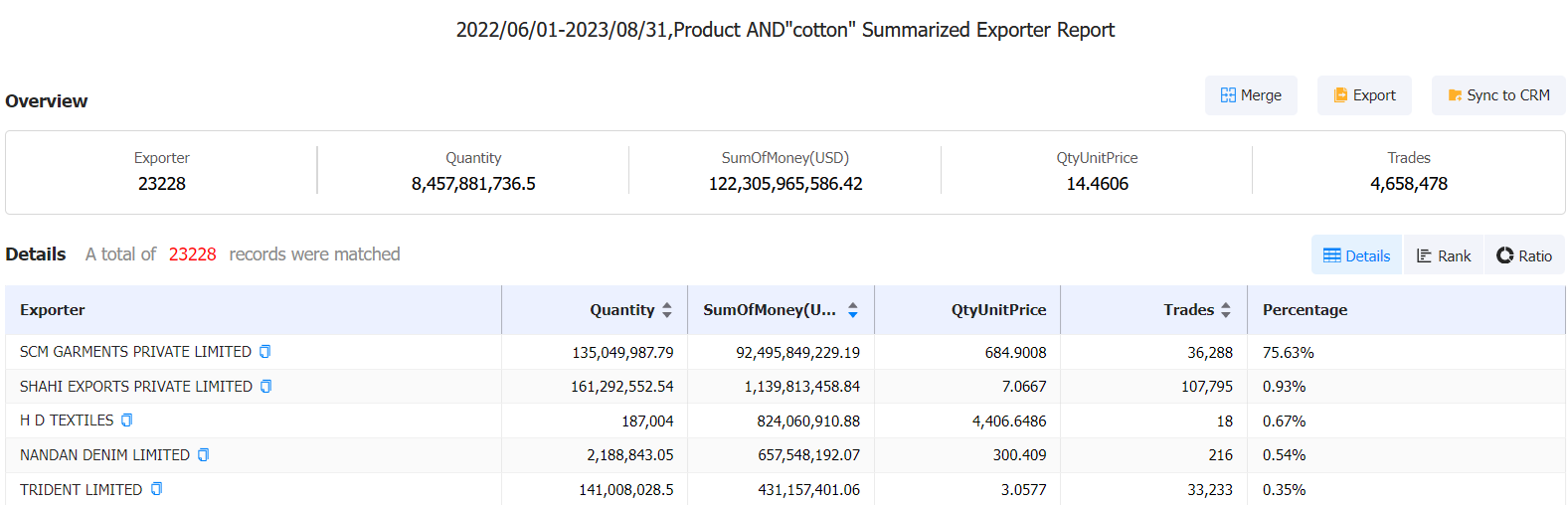The height and width of the screenshot is (505, 1568).
Task: Sort table by SumOfMoney column arrows
Action: tap(853, 310)
